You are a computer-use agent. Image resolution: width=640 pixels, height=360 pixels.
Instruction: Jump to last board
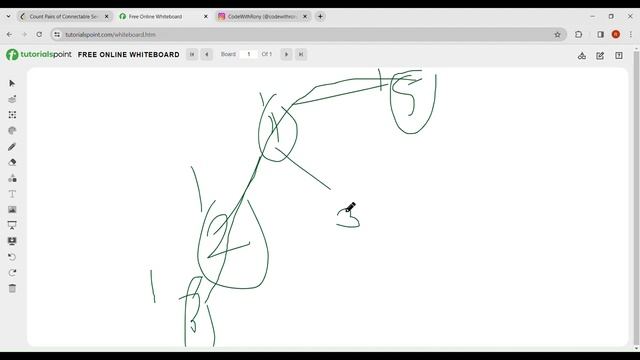301,54
